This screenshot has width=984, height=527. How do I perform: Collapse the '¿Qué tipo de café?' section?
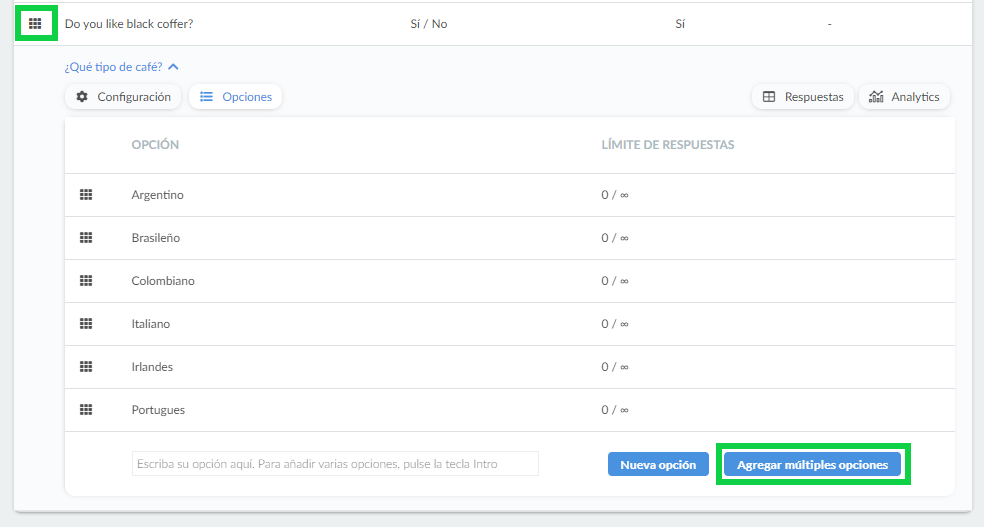click(121, 67)
